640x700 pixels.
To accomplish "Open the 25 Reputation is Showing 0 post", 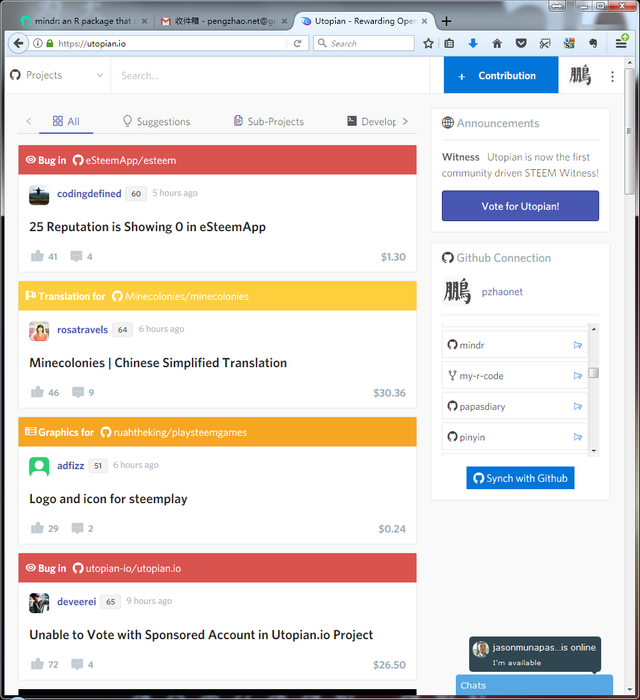I will point(147,227).
